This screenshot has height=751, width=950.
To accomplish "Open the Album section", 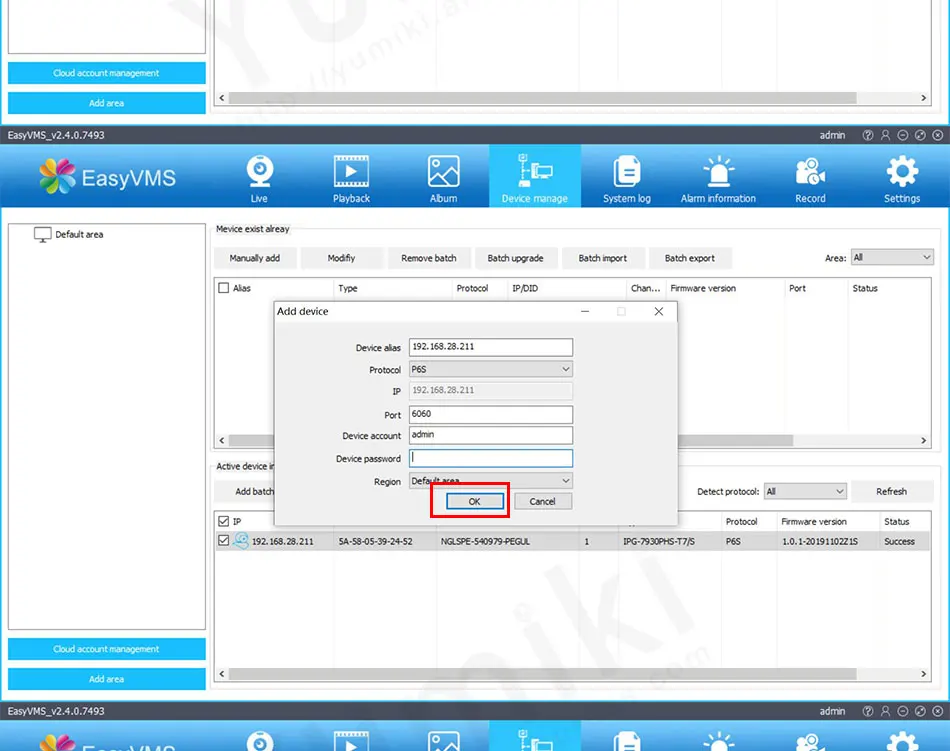I will click(443, 179).
